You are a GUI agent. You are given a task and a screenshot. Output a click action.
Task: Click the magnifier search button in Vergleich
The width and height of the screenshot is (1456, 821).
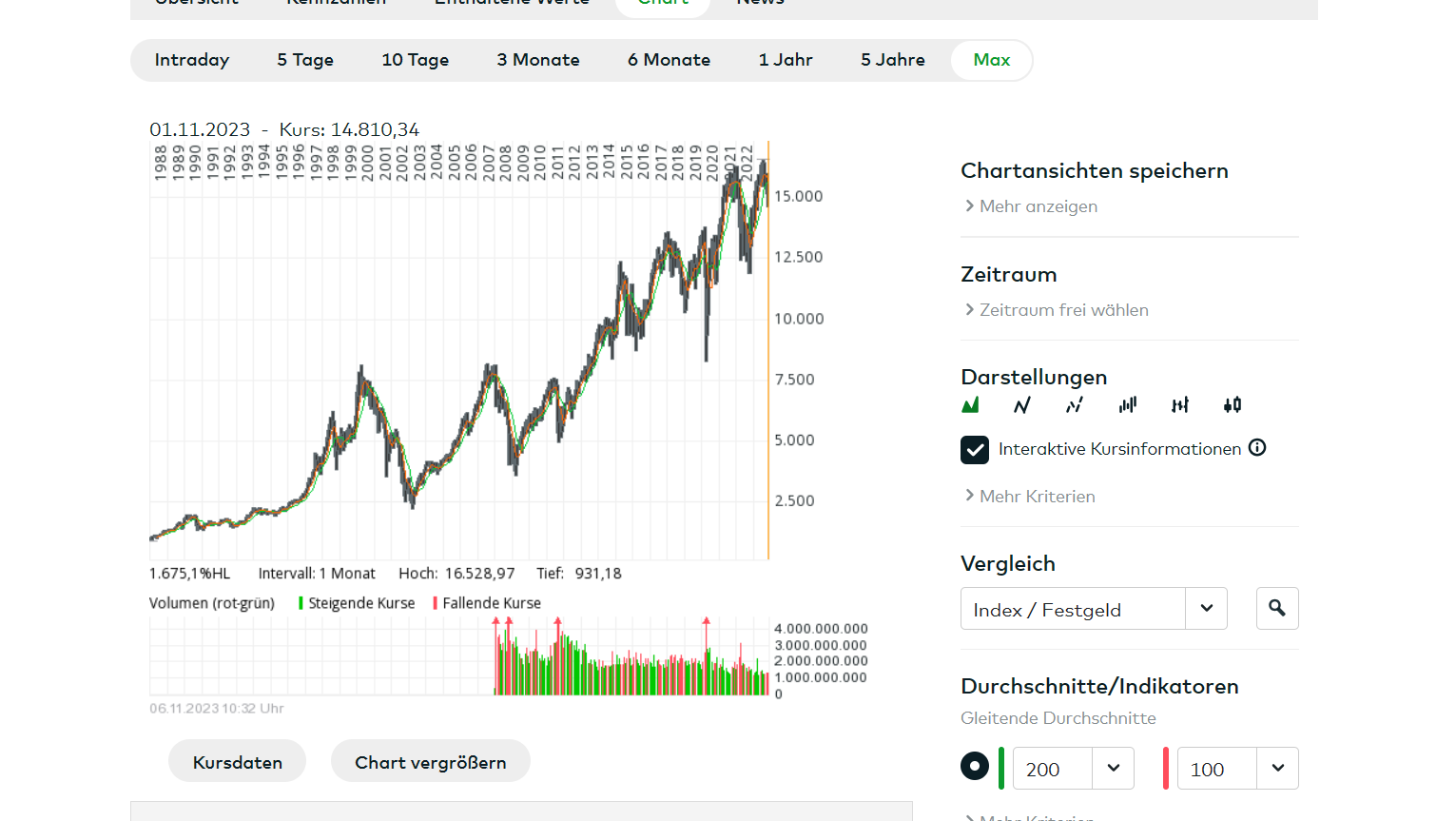coord(1277,609)
